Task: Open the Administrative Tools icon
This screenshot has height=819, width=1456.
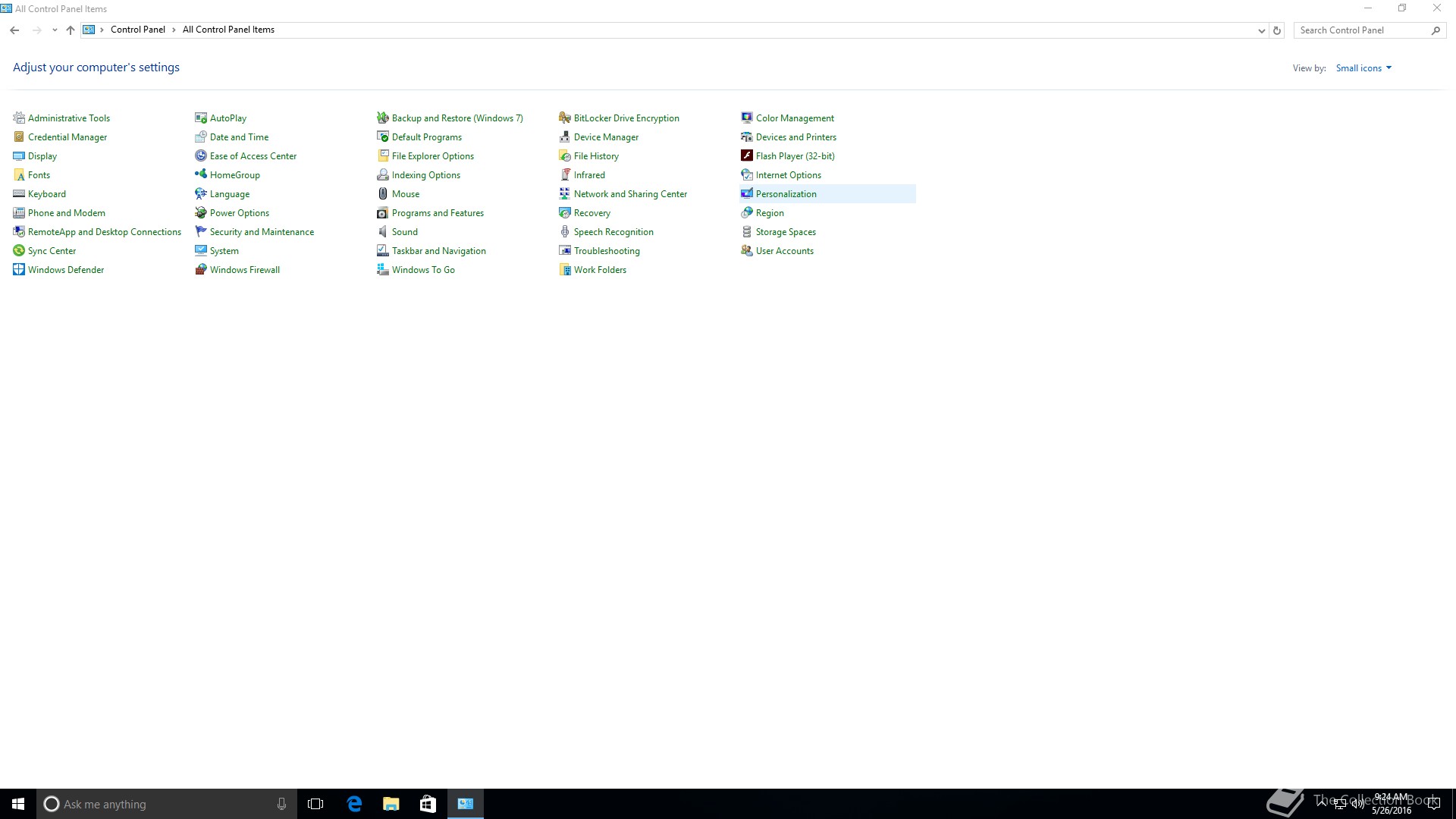Action: pyautogui.click(x=19, y=118)
